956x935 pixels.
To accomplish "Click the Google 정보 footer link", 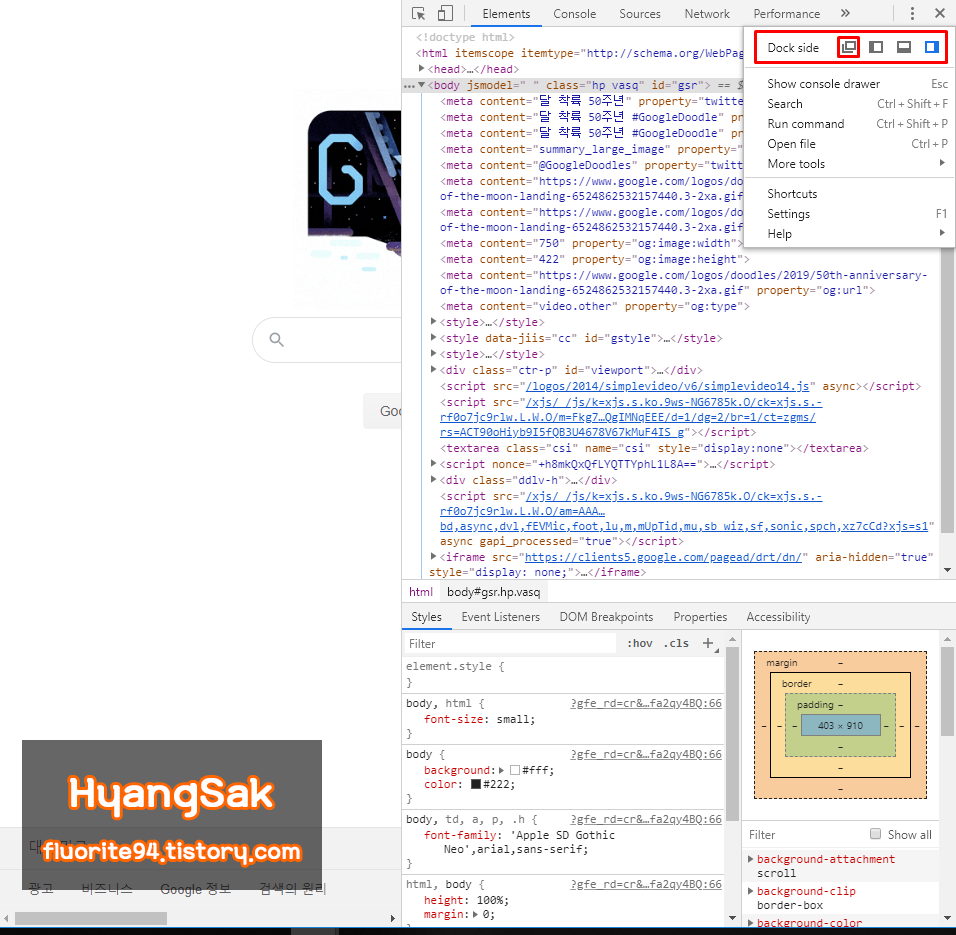I will point(196,889).
